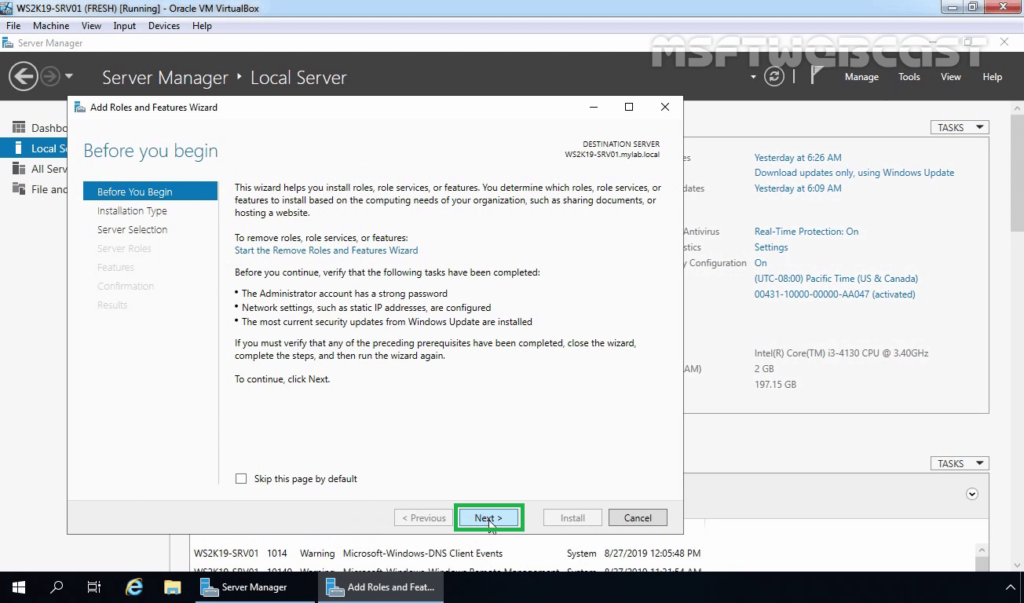The width and height of the screenshot is (1024, 603).
Task: Open the taskbar Search icon
Action: point(57,587)
